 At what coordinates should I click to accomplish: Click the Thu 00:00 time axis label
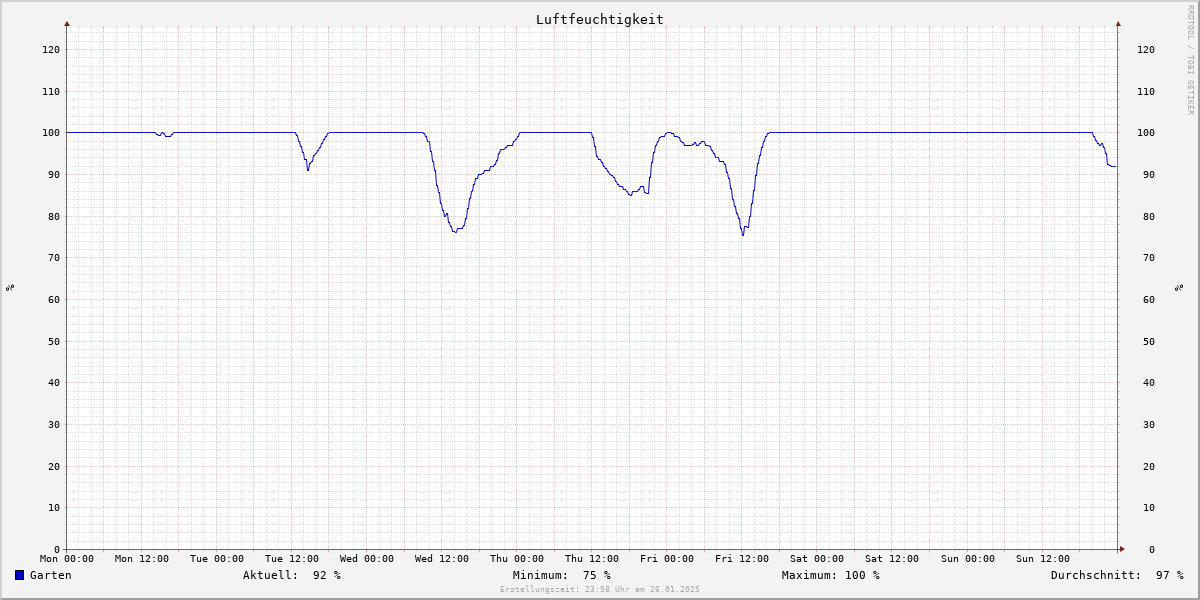pos(517,559)
